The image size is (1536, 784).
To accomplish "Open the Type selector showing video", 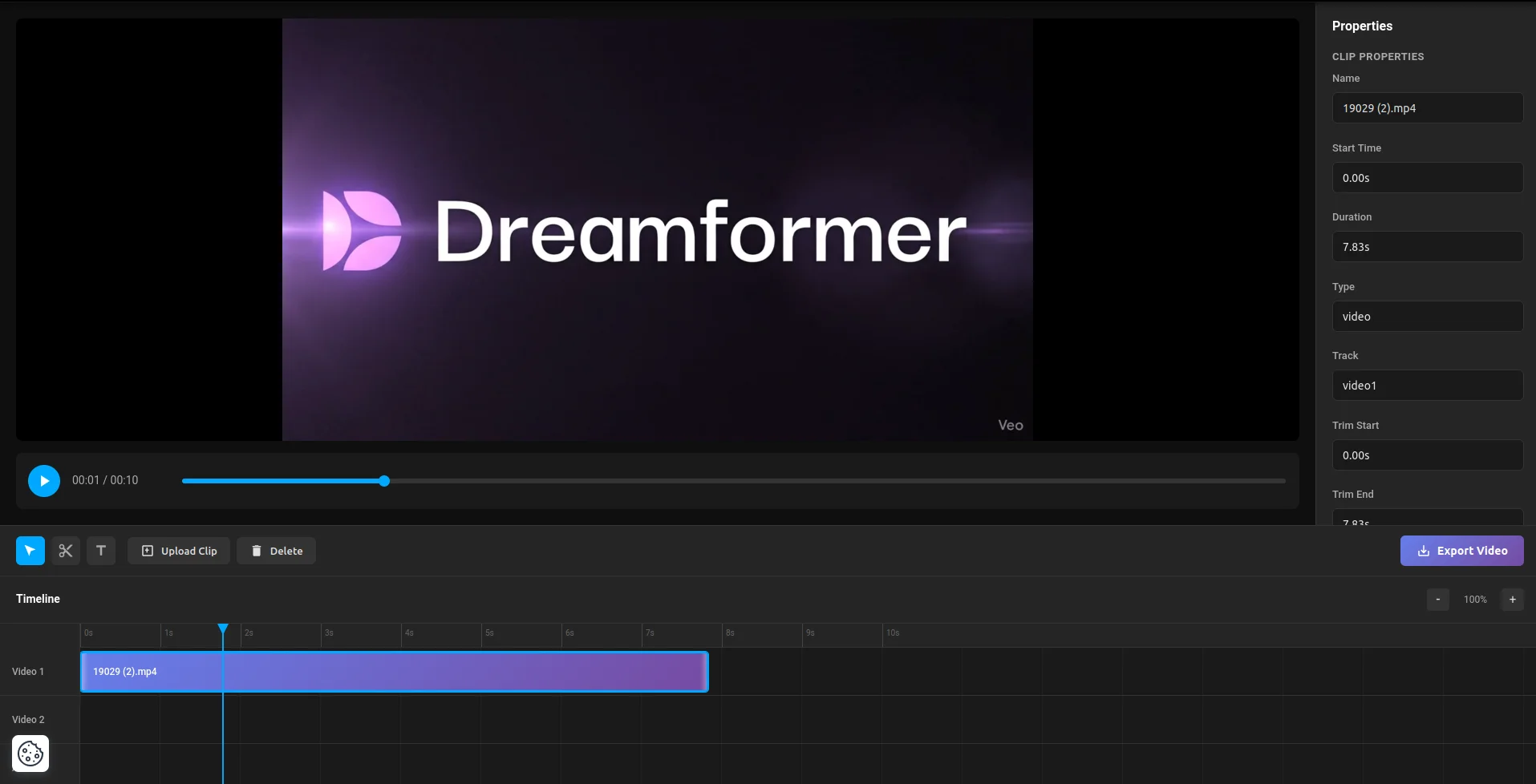I will [1427, 316].
